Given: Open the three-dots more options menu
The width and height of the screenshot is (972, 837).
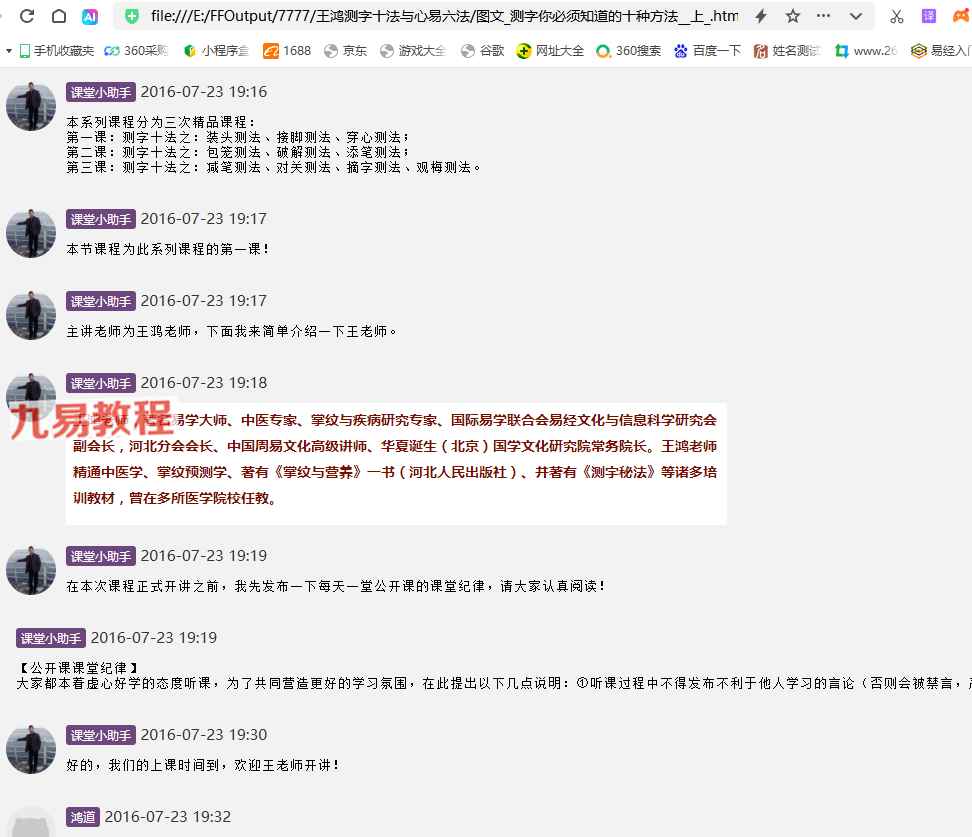Looking at the screenshot, I should click(x=824, y=16).
